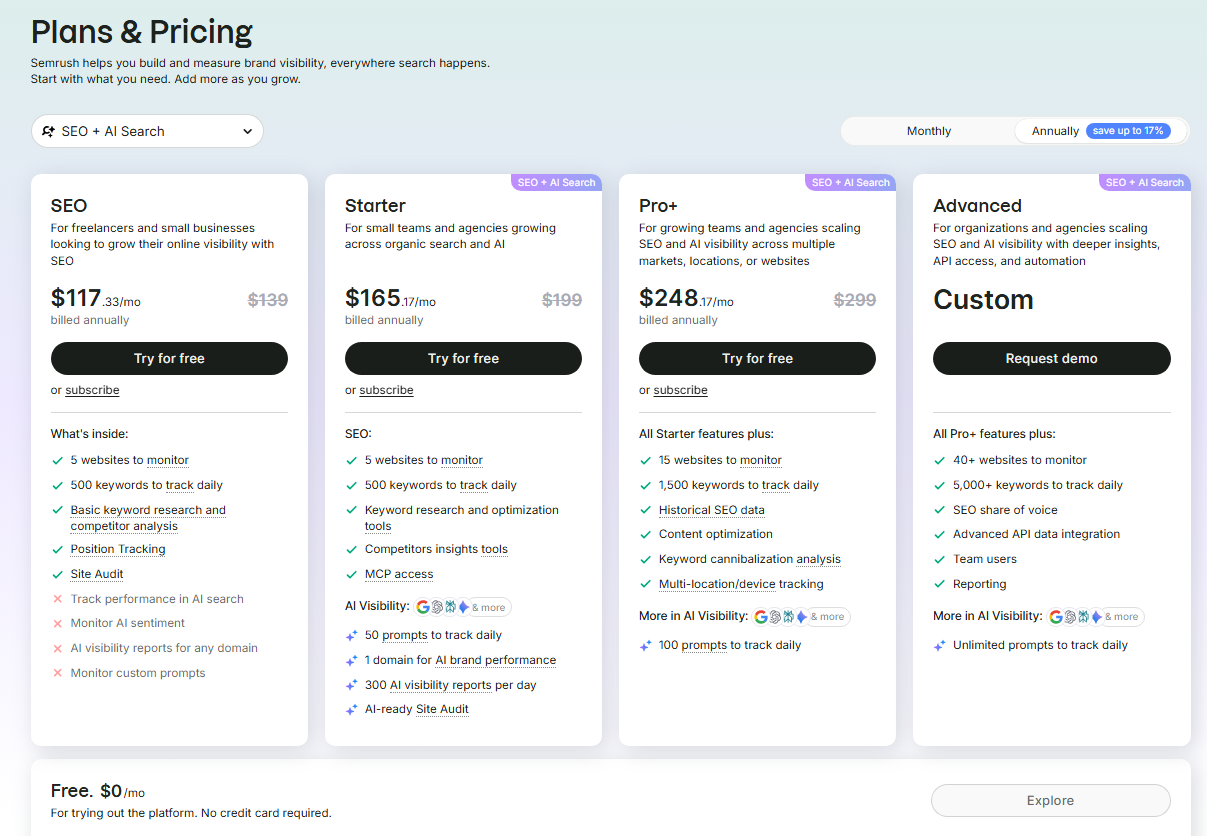Click SEO + AI Search badge on Starter card
This screenshot has height=836, width=1207.
click(x=556, y=183)
